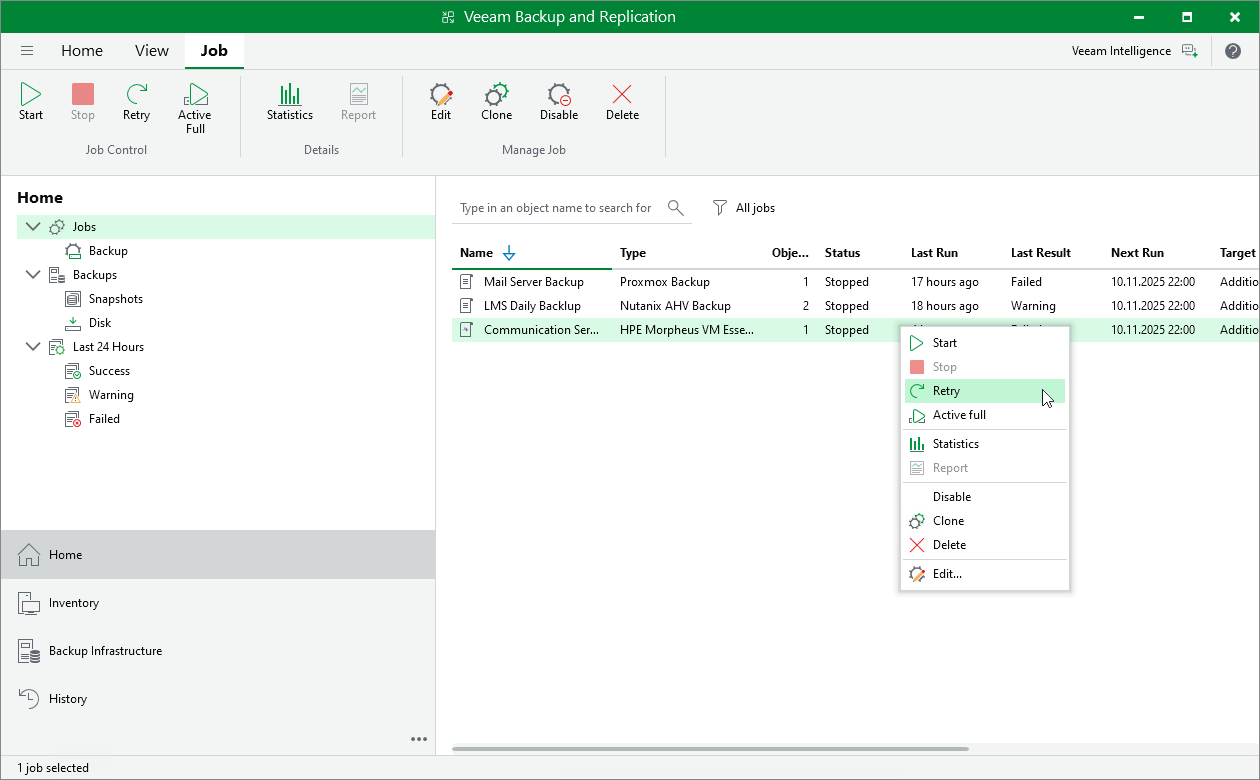This screenshot has height=780, width=1260.
Task: Click the Active Full ribbon icon
Action: click(195, 107)
